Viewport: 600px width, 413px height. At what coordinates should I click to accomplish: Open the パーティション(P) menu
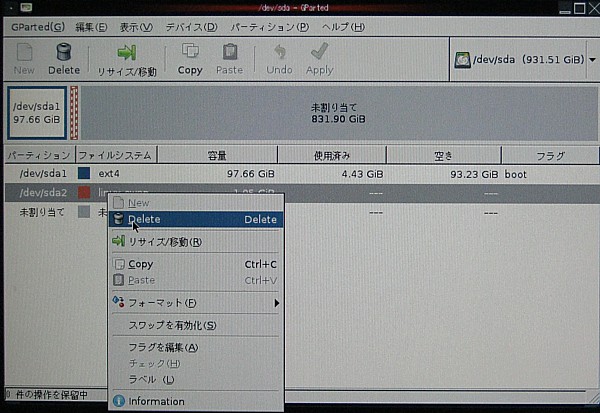270,27
